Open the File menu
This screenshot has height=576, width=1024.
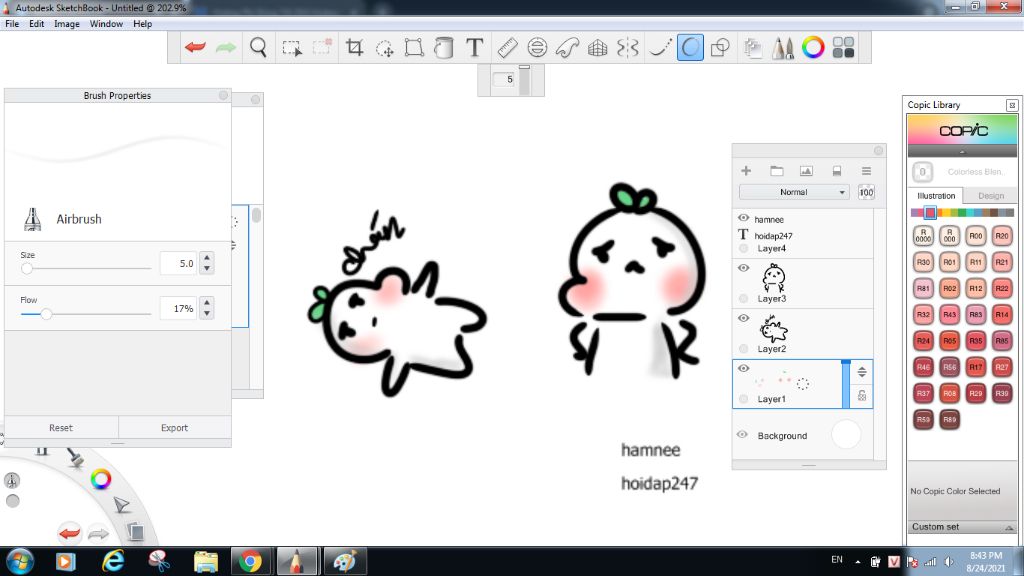click(12, 24)
